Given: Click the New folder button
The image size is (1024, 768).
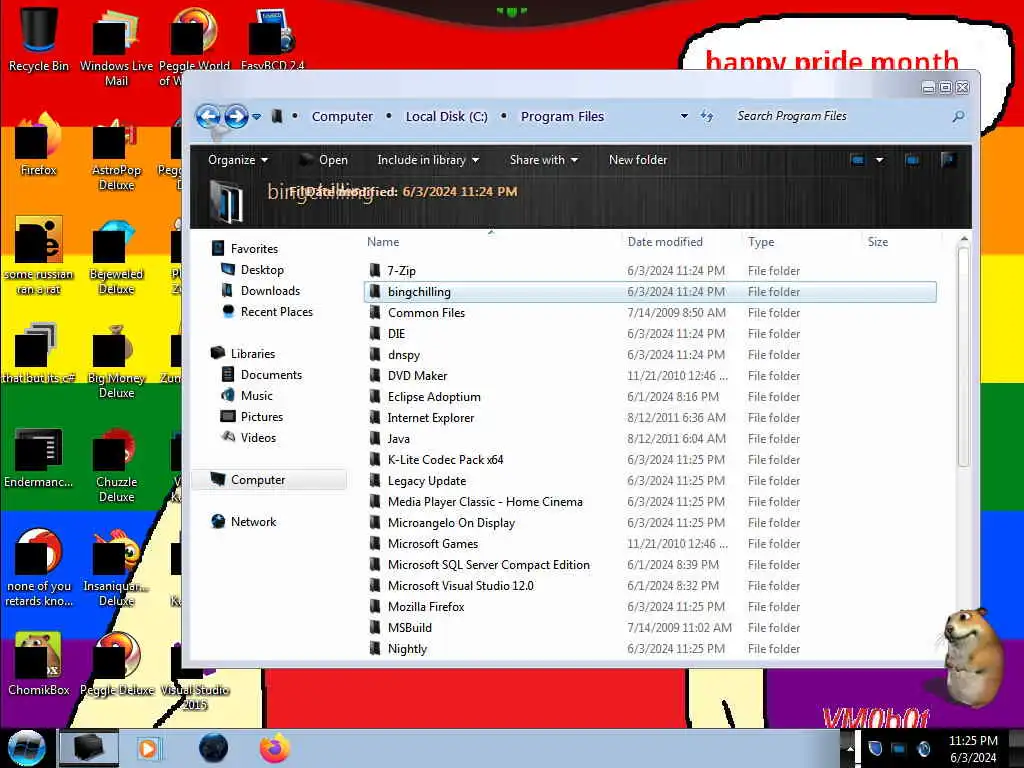Looking at the screenshot, I should [x=637, y=160].
